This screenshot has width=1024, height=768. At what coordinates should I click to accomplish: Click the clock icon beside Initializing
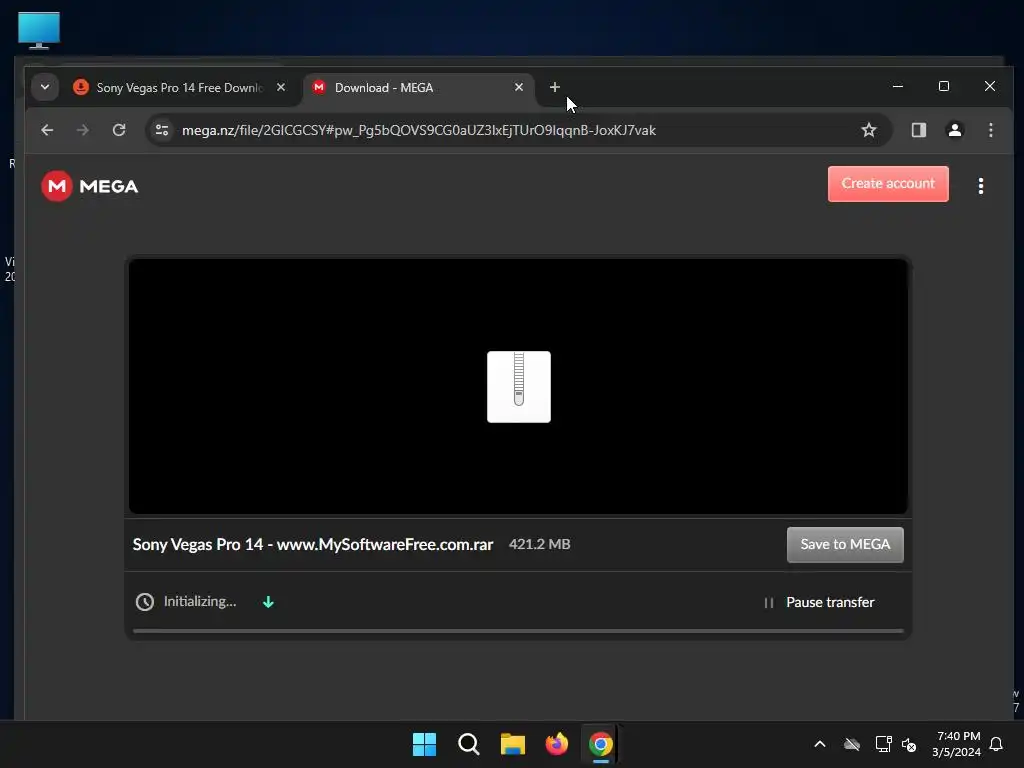click(144, 601)
